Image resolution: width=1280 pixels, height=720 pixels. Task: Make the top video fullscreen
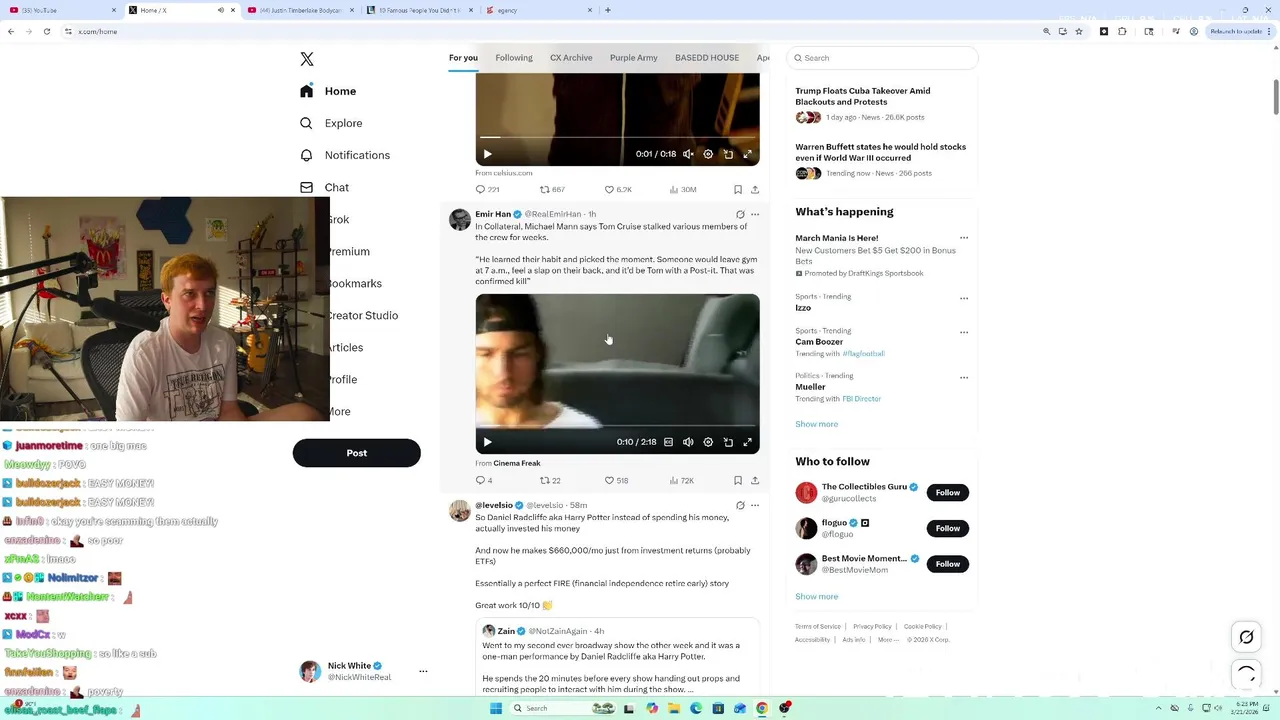click(747, 154)
